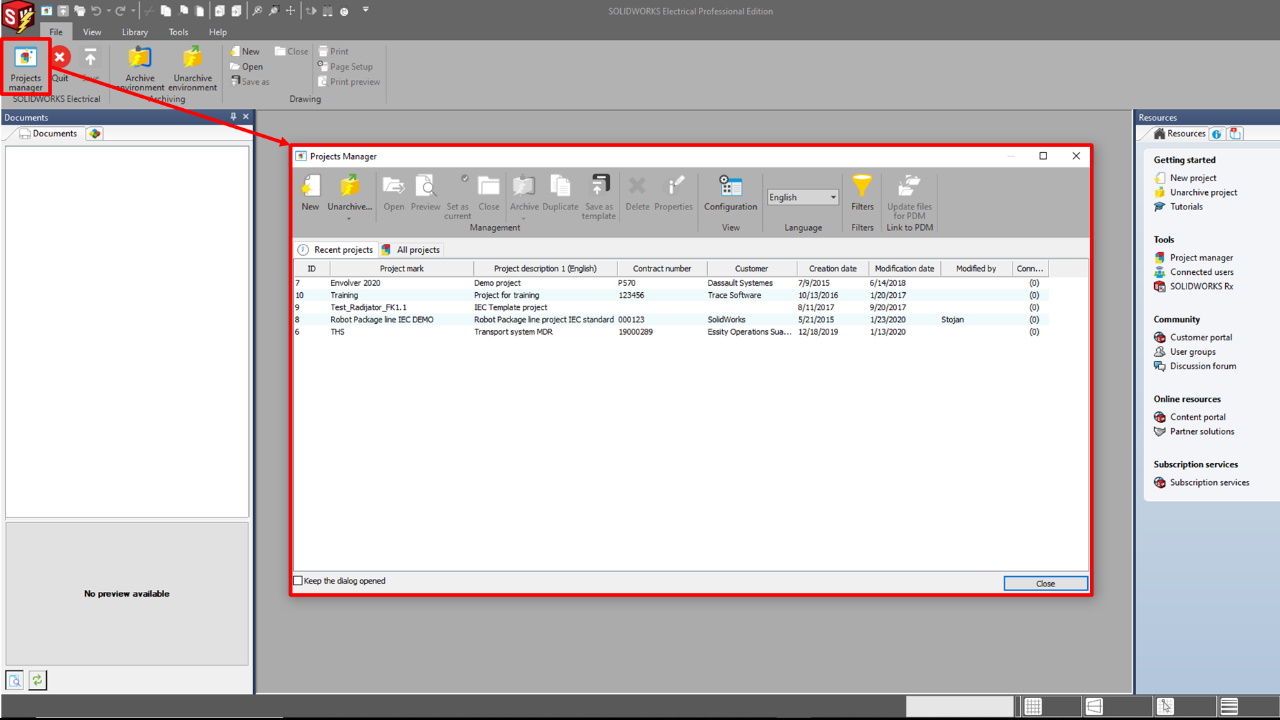The height and width of the screenshot is (720, 1280).
Task: Click Set as current in Projects Manager
Action: (458, 197)
